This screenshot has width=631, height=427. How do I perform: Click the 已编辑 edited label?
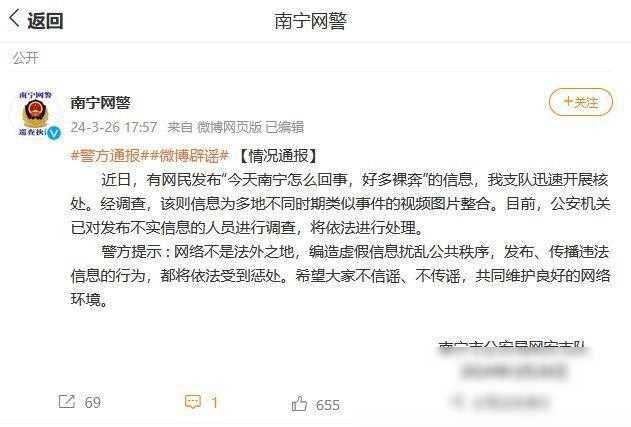[x=285, y=127]
